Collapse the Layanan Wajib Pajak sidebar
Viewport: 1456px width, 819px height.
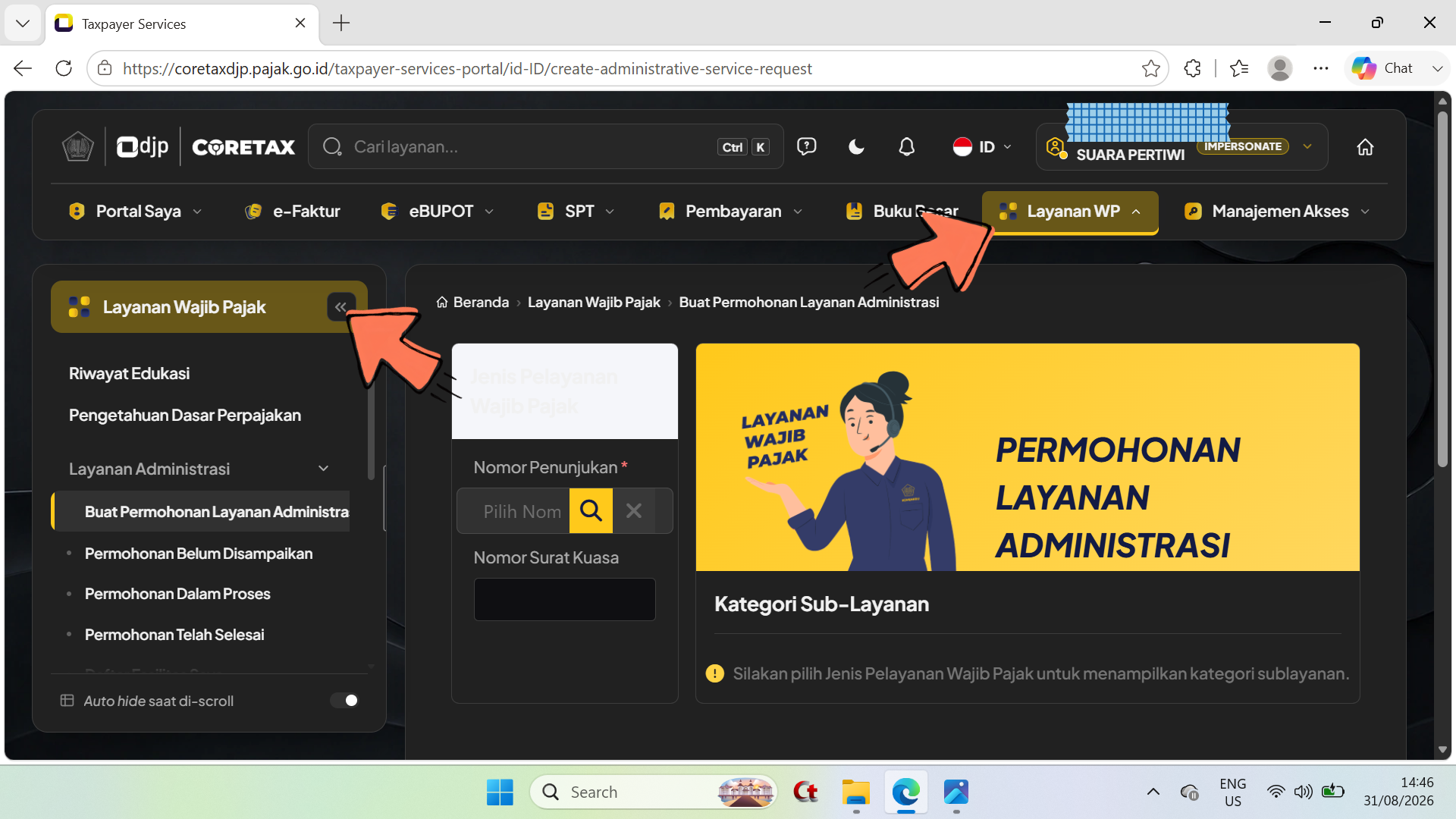[341, 307]
